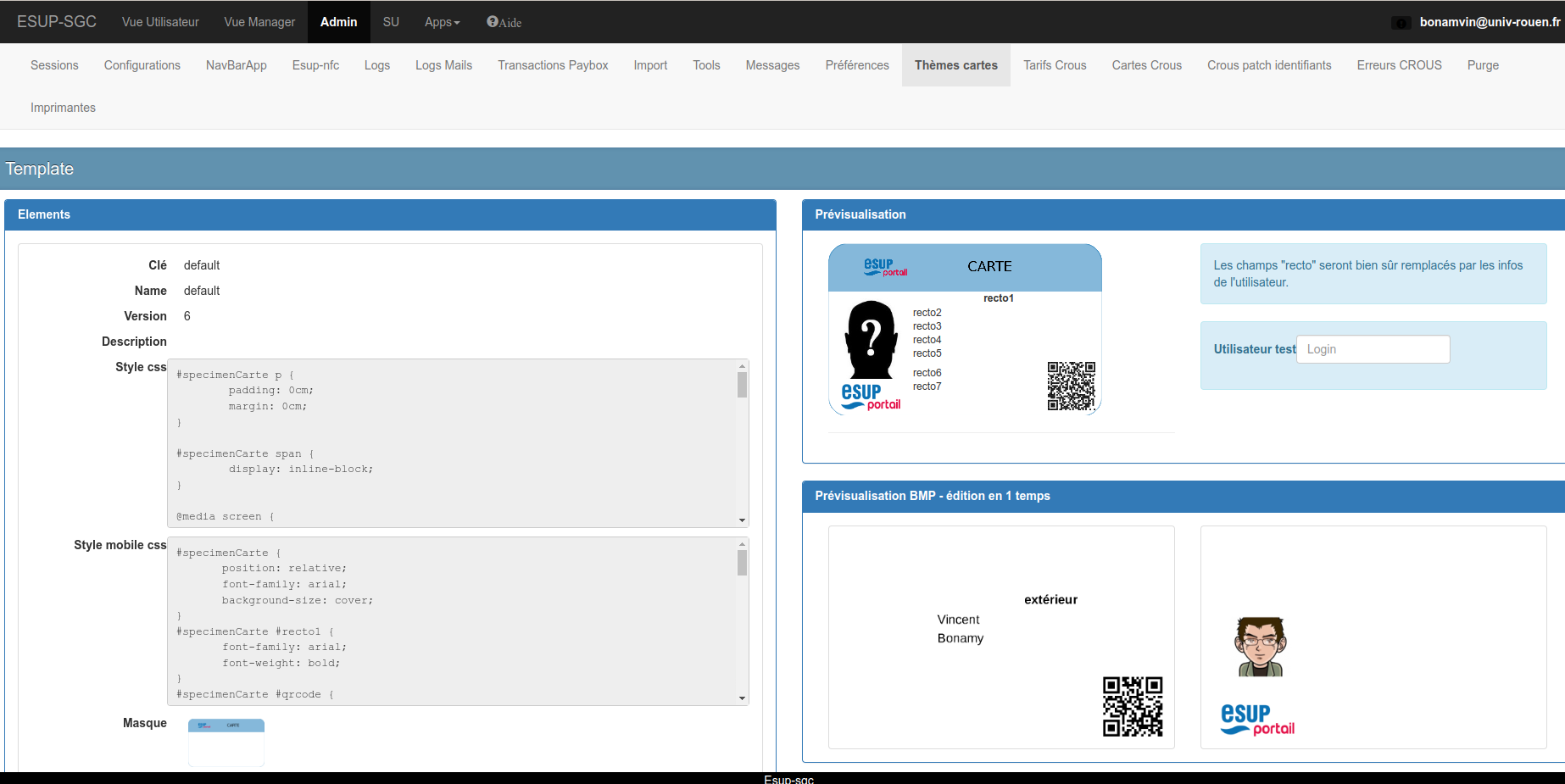Click the QR code in BMP preview
This screenshot has width=1565, height=784.
pyautogui.click(x=1132, y=706)
